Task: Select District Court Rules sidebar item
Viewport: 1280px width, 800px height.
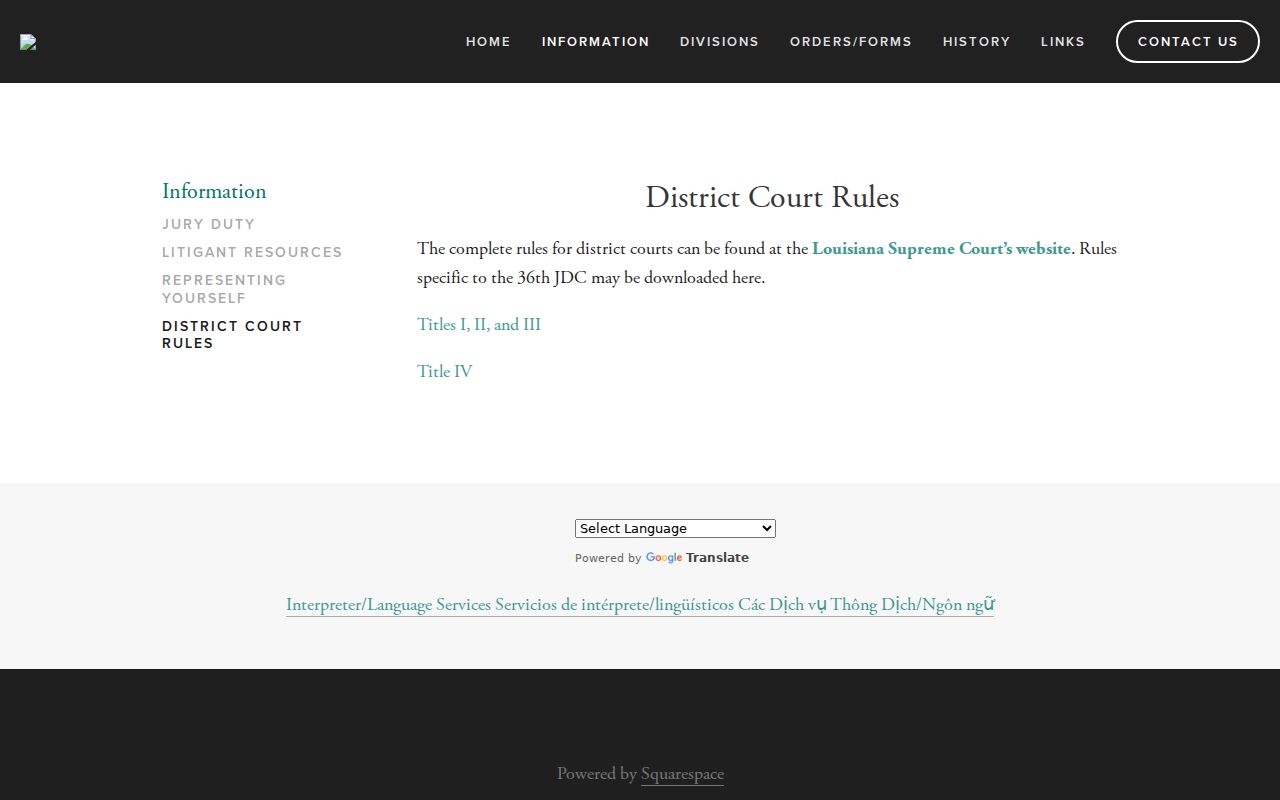Action: 232,335
